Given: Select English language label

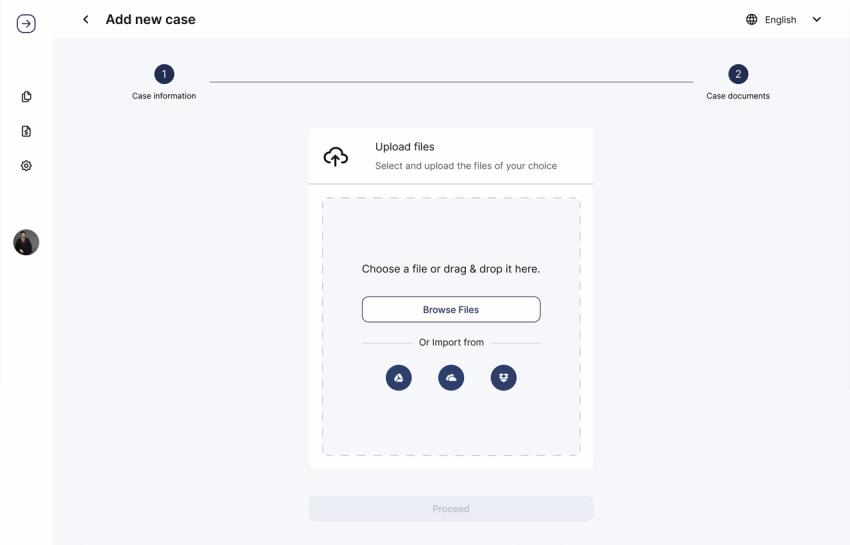Looking at the screenshot, I should (780, 20).
